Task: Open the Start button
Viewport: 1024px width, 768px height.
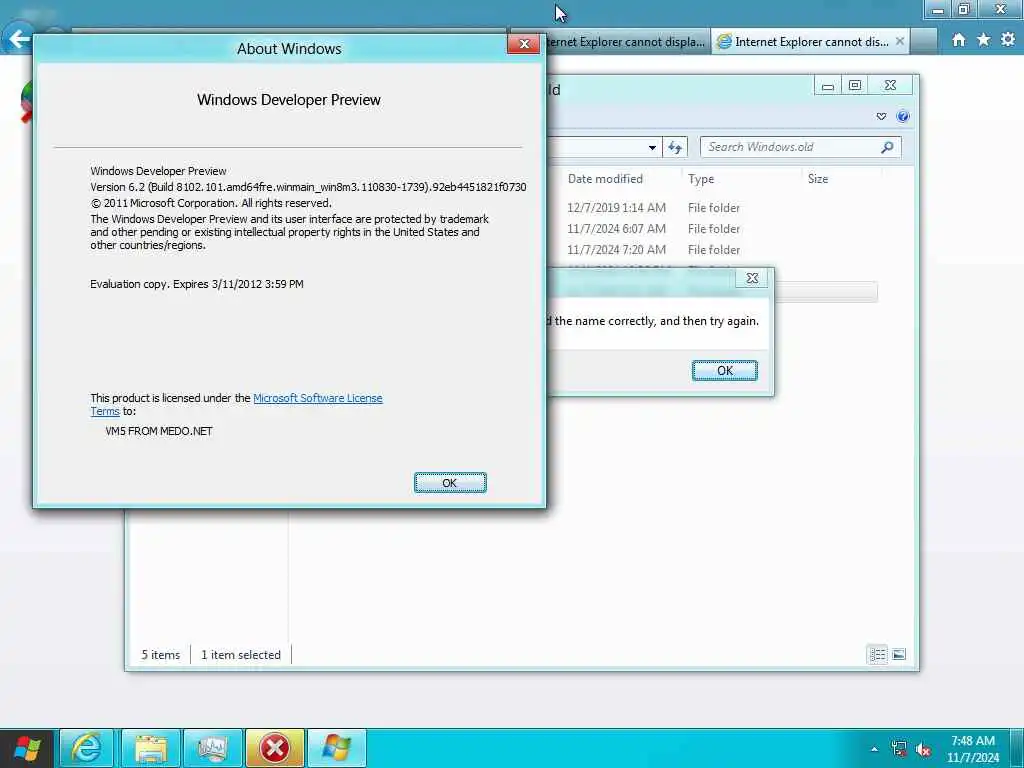Action: [x=26, y=748]
